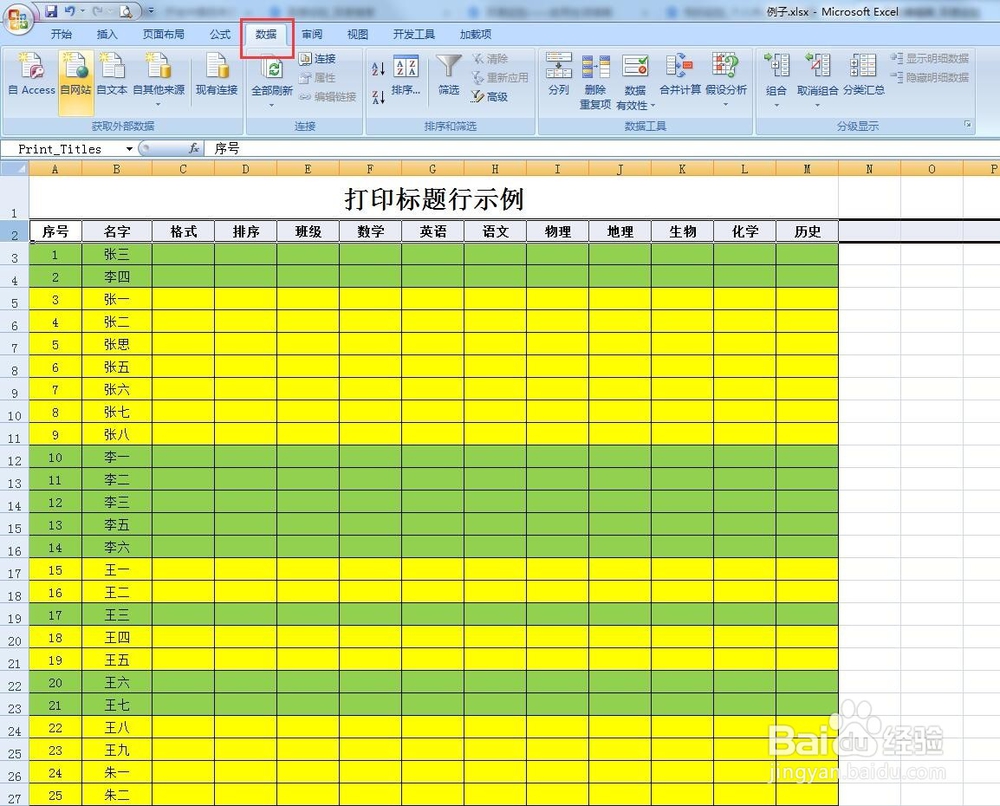This screenshot has width=1000, height=806.
Task: Select cell with name 李四
Action: pos(117,277)
